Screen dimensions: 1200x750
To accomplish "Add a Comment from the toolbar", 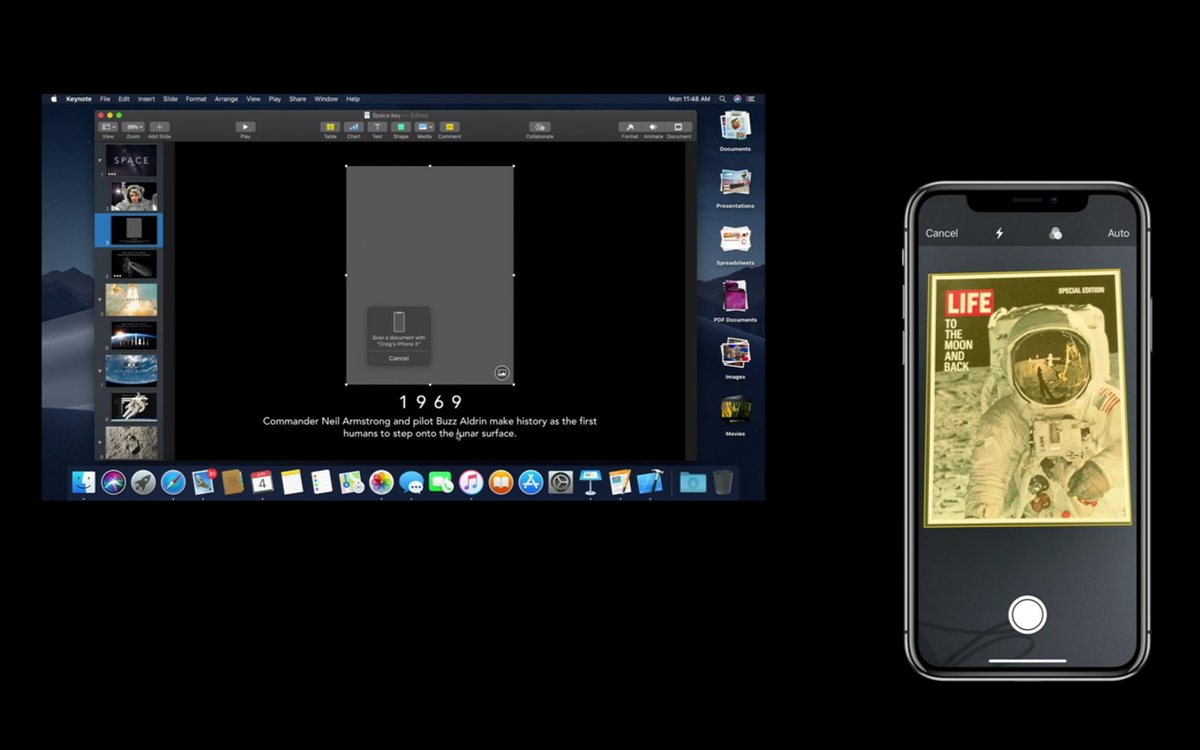I will (449, 127).
